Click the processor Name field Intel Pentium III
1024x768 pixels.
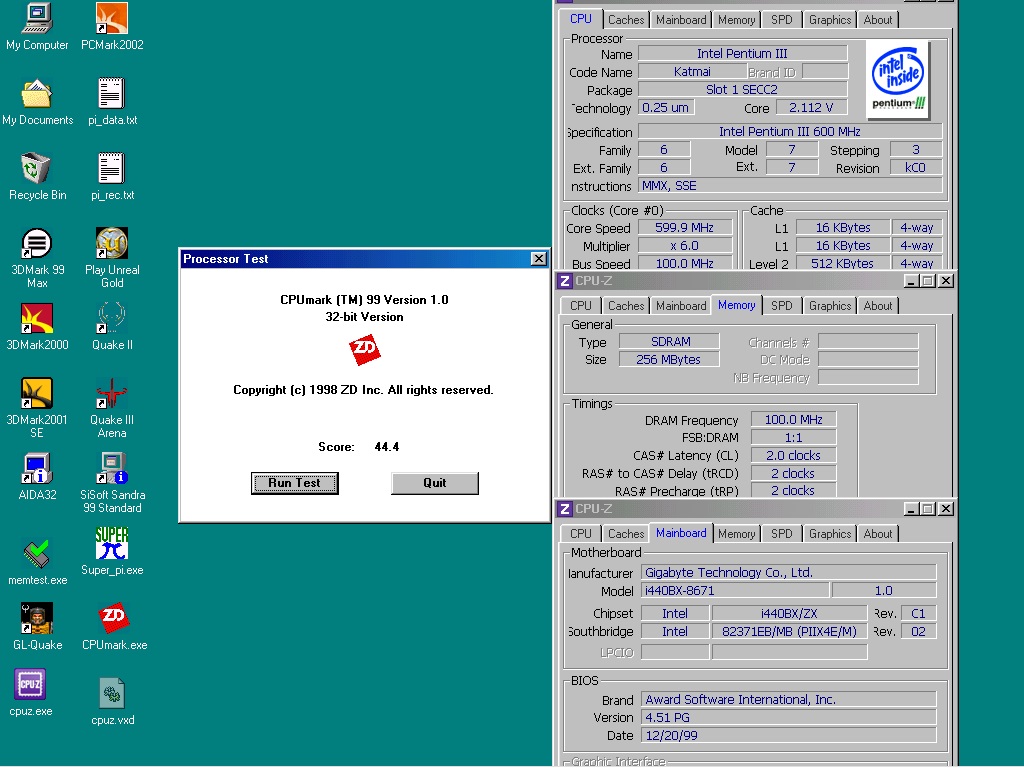coord(743,54)
